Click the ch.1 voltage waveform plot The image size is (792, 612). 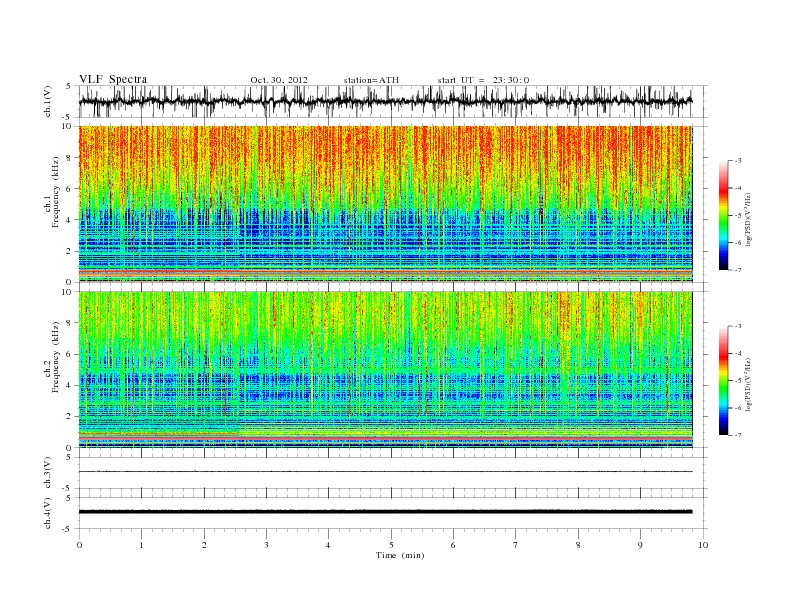[393, 101]
